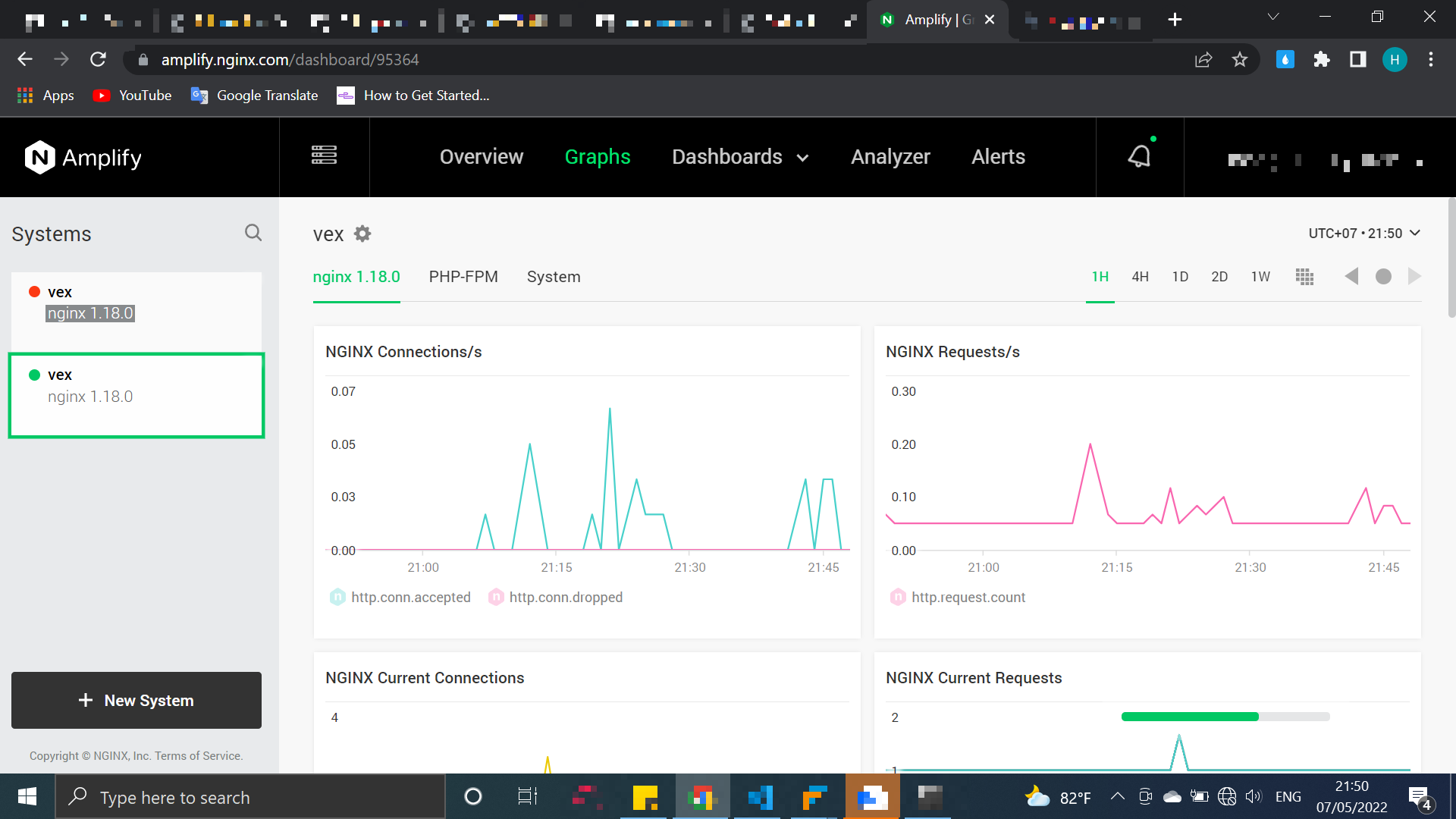Click the Amplify logo
This screenshot has width=1456, height=819.
click(x=83, y=157)
